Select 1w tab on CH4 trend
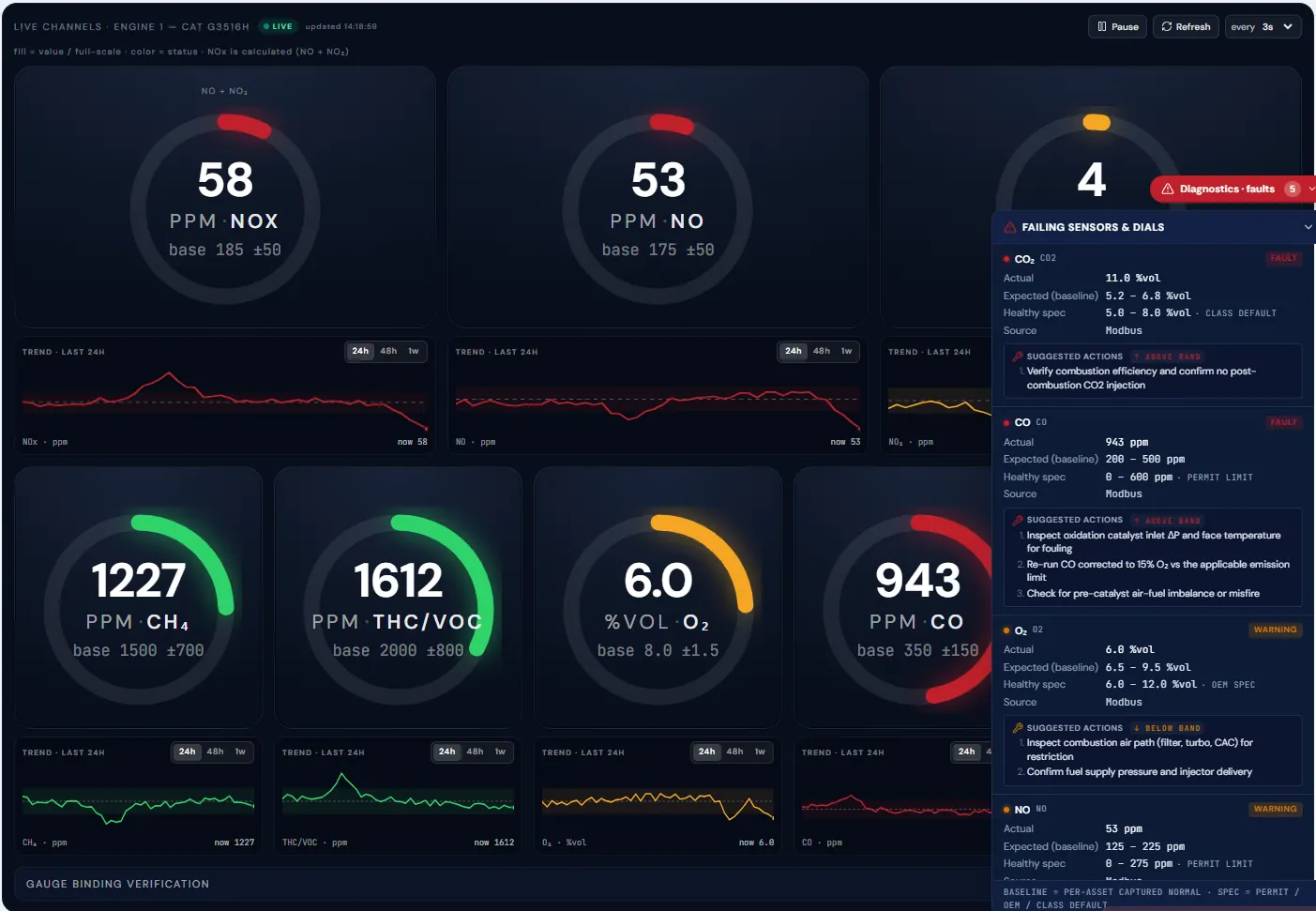 241,752
